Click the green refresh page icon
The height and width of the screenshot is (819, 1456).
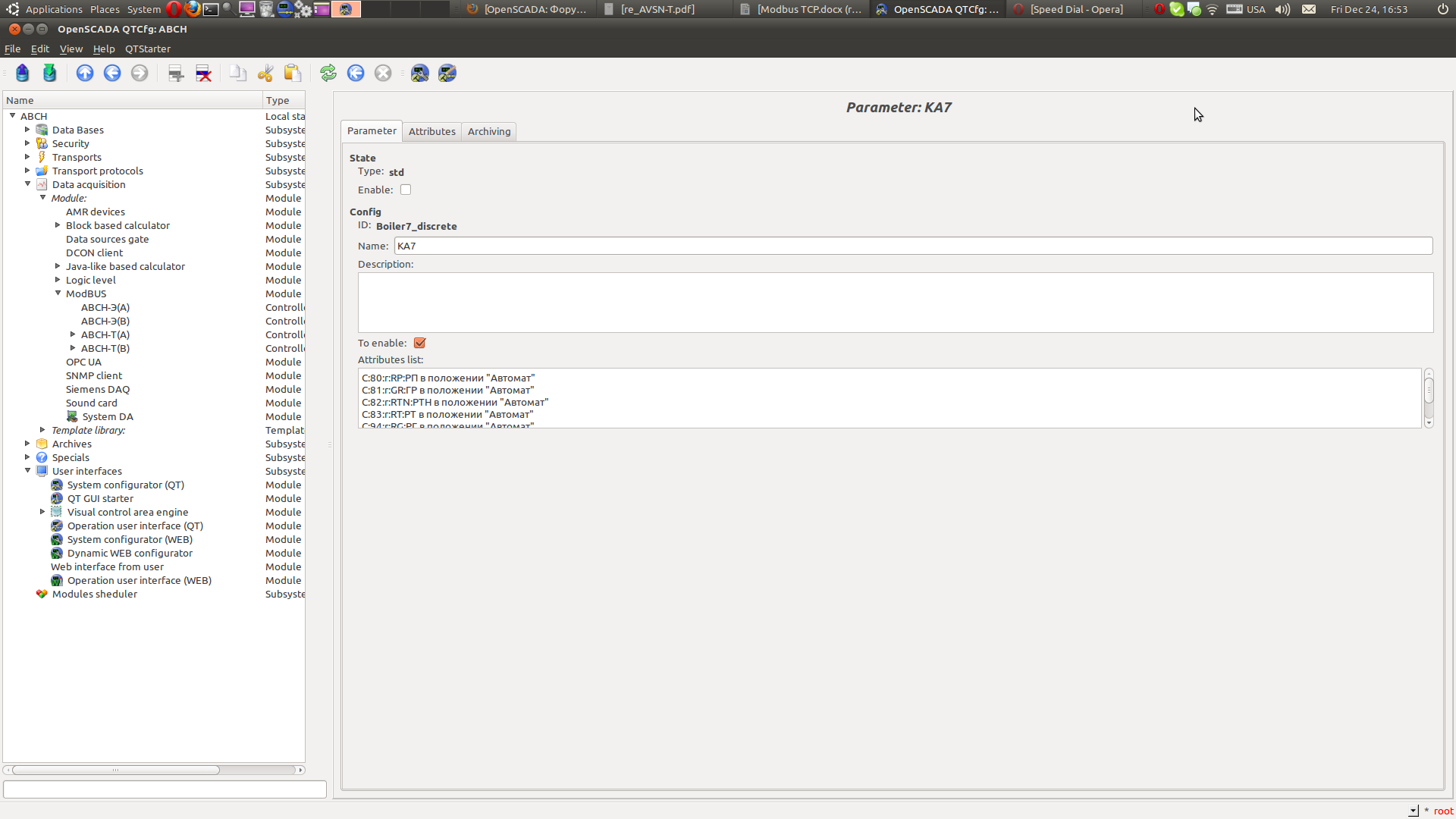coord(328,73)
